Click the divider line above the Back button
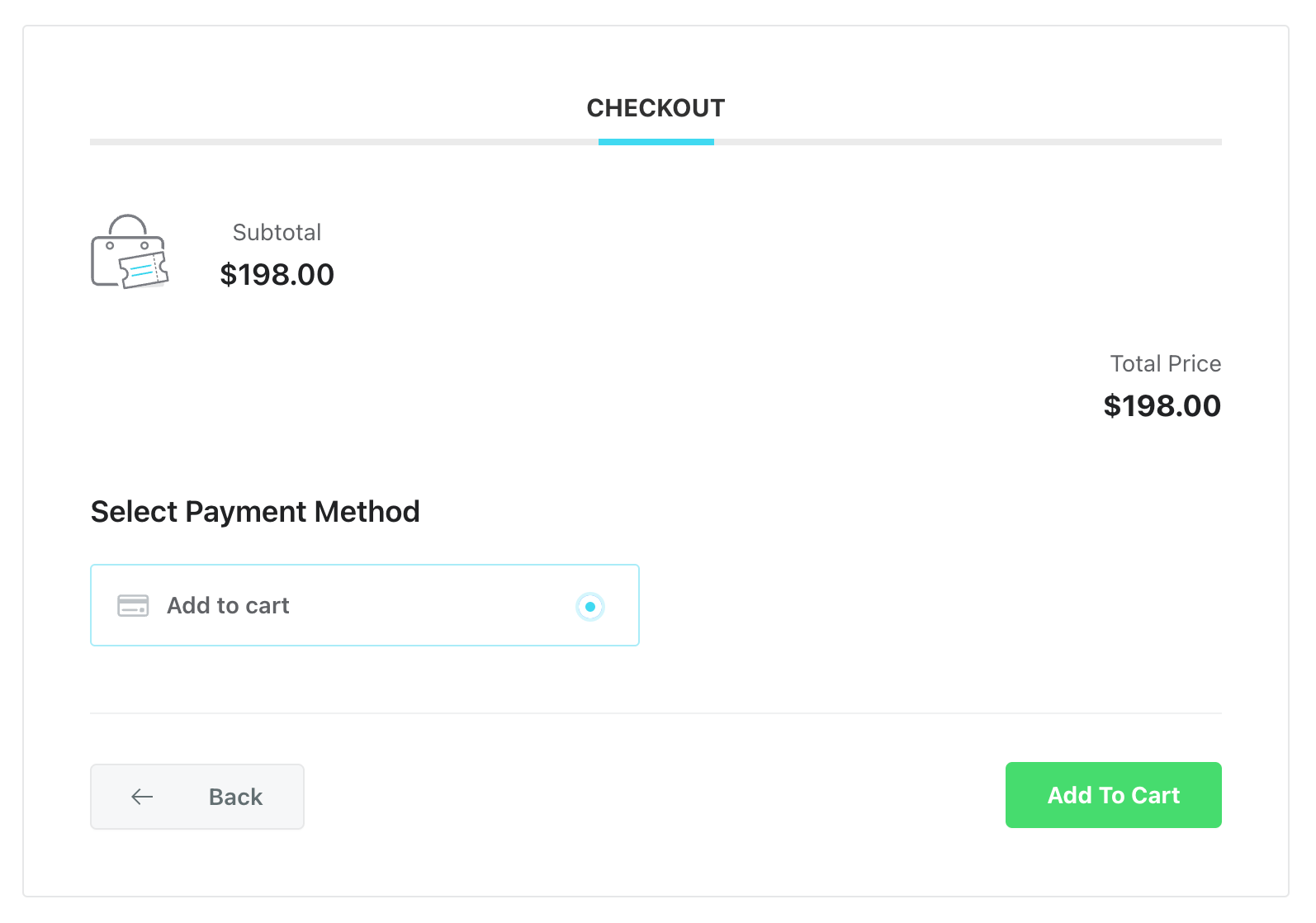 pos(656,713)
